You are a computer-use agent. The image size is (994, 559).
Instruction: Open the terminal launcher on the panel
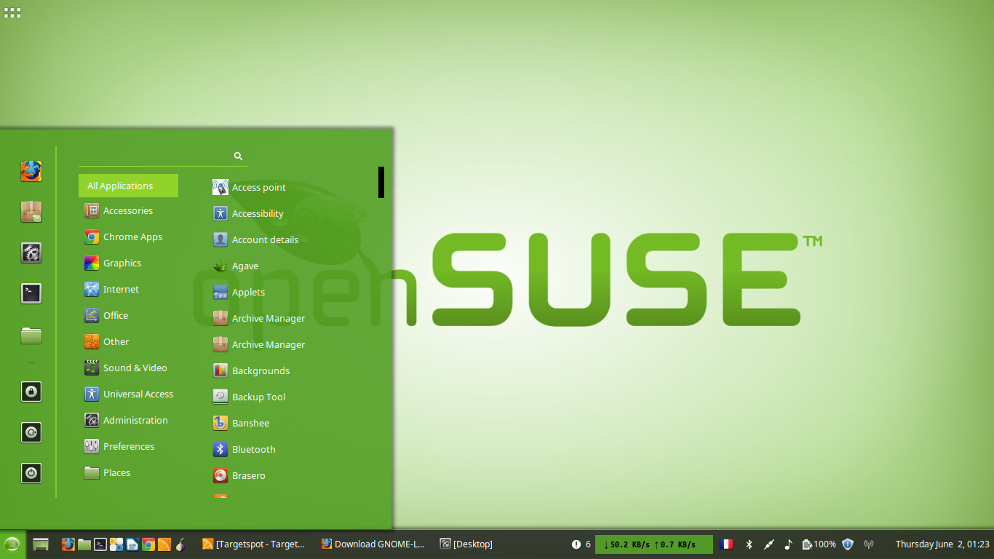tap(100, 544)
